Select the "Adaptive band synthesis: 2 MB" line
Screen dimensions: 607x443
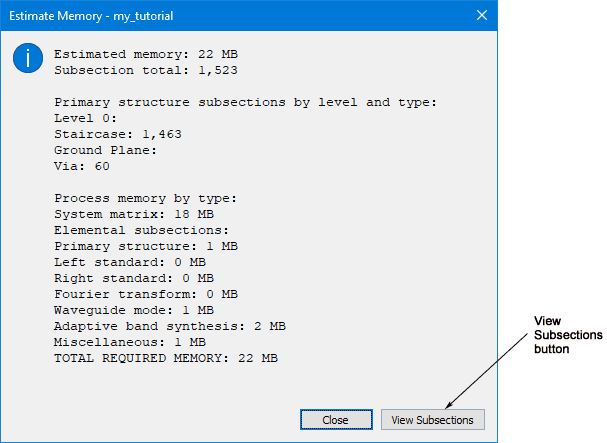(170, 326)
